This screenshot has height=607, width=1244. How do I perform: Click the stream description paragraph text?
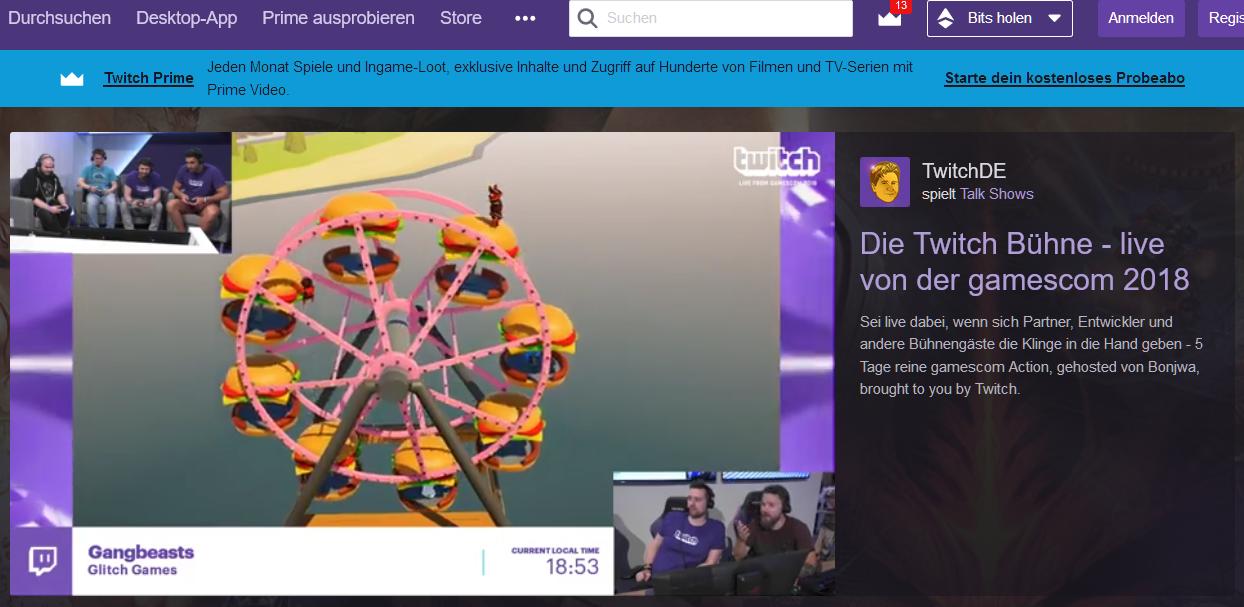click(1031, 355)
